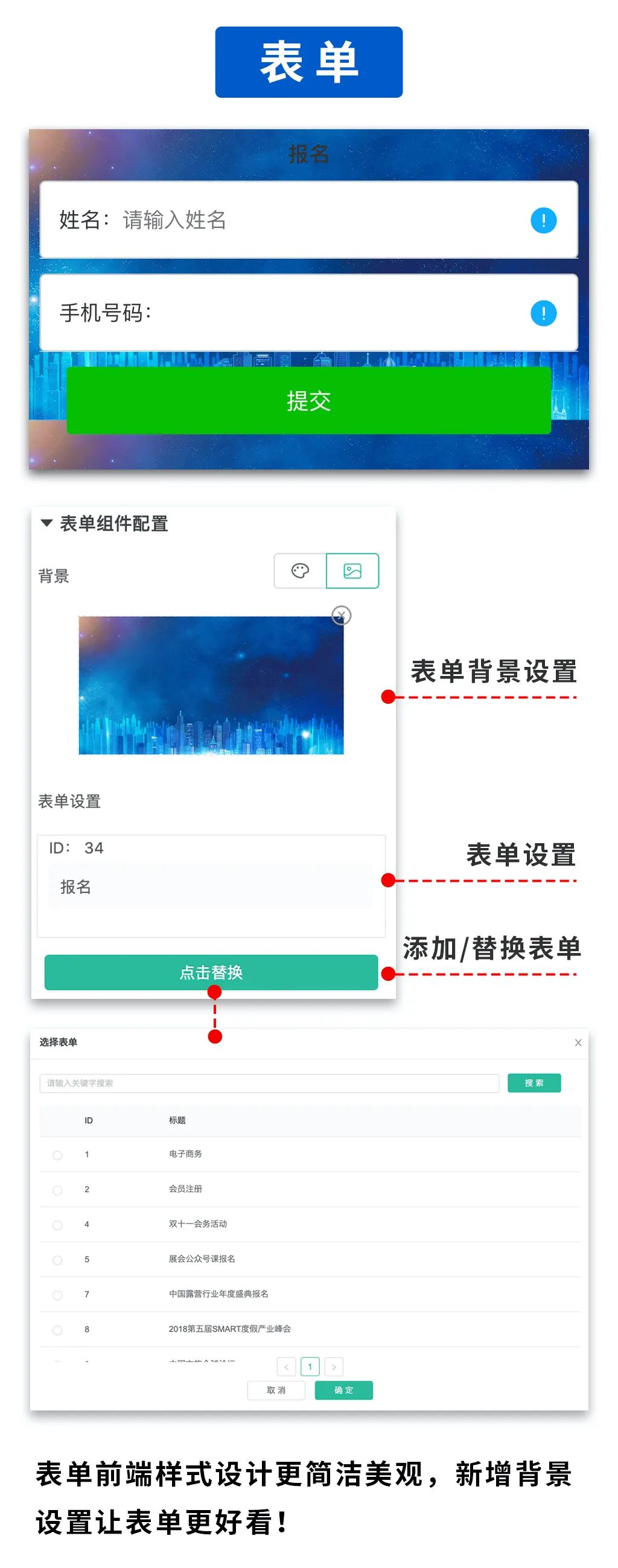Remove the background image with X icon

click(341, 616)
